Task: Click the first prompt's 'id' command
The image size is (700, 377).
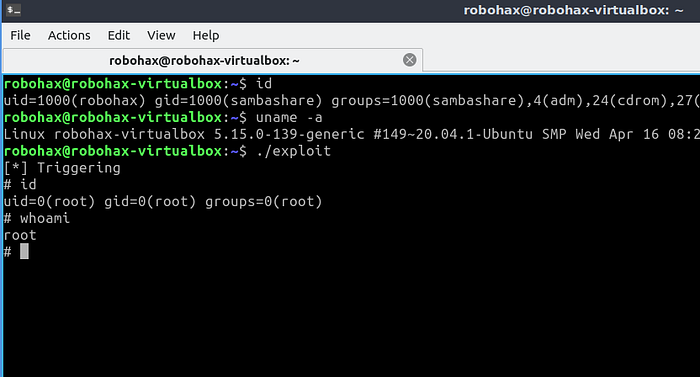Action: (264, 84)
